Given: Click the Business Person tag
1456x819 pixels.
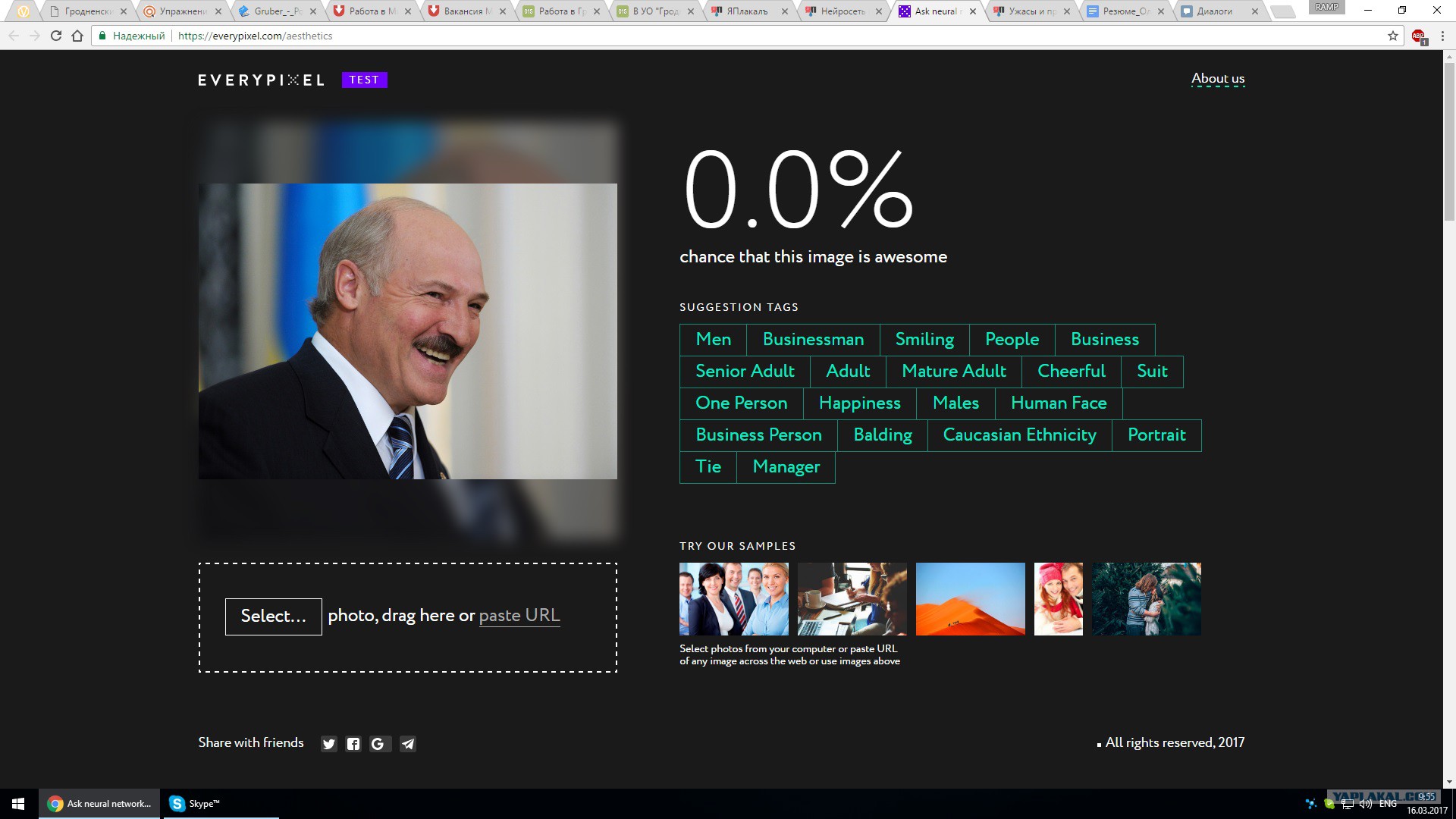Looking at the screenshot, I should tap(758, 435).
